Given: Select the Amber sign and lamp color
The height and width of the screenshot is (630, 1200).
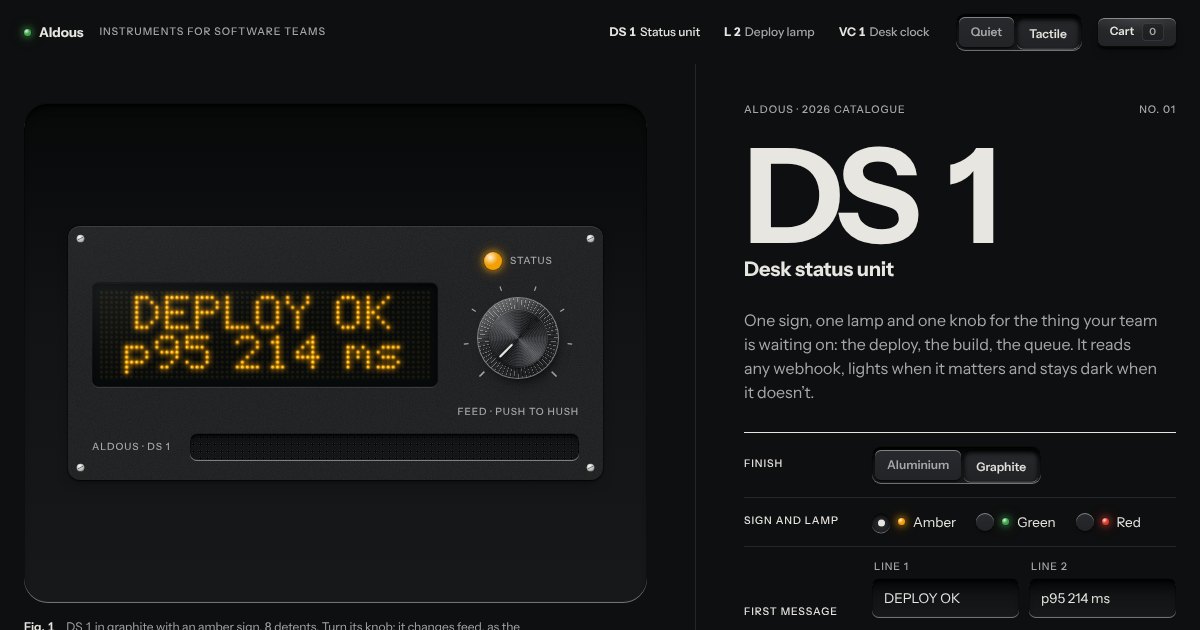Looking at the screenshot, I should 915,522.
